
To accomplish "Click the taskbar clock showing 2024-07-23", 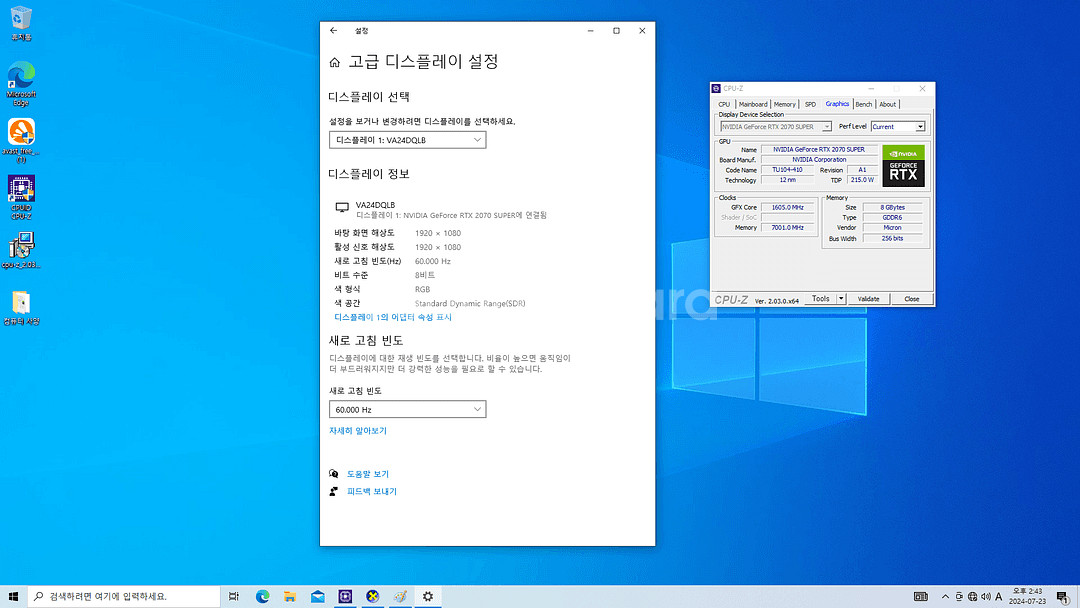I will tap(1027, 596).
